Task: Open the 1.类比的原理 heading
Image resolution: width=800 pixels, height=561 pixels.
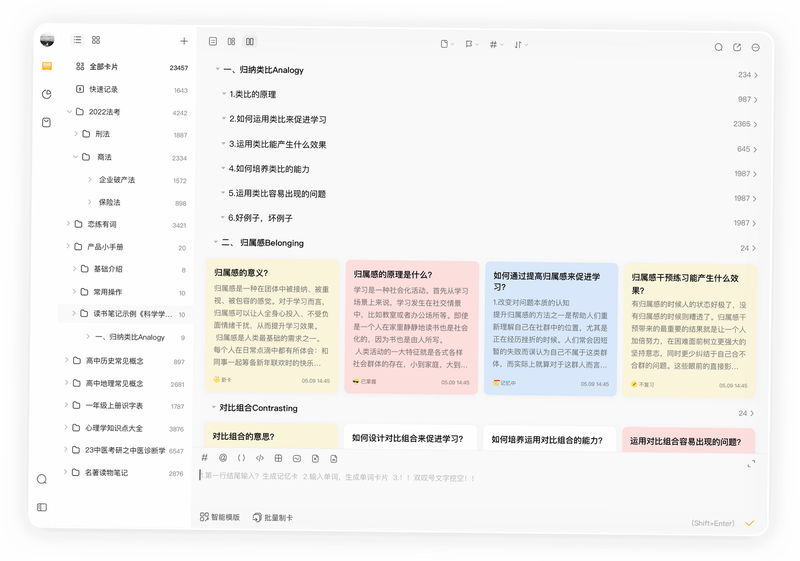Action: (x=253, y=94)
